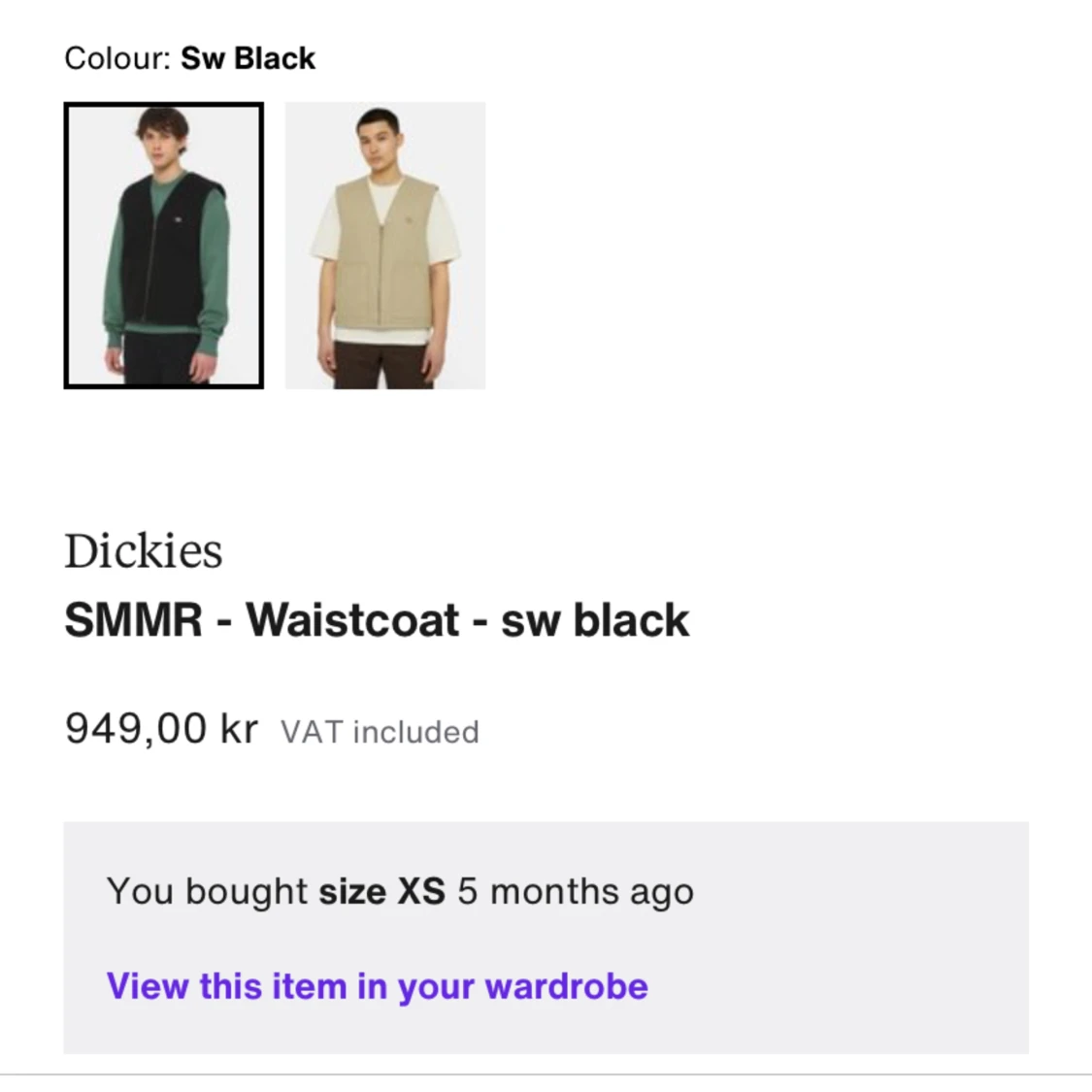Open wardrobe from the purple link
The width and height of the screenshot is (1092, 1092).
pyautogui.click(x=378, y=985)
